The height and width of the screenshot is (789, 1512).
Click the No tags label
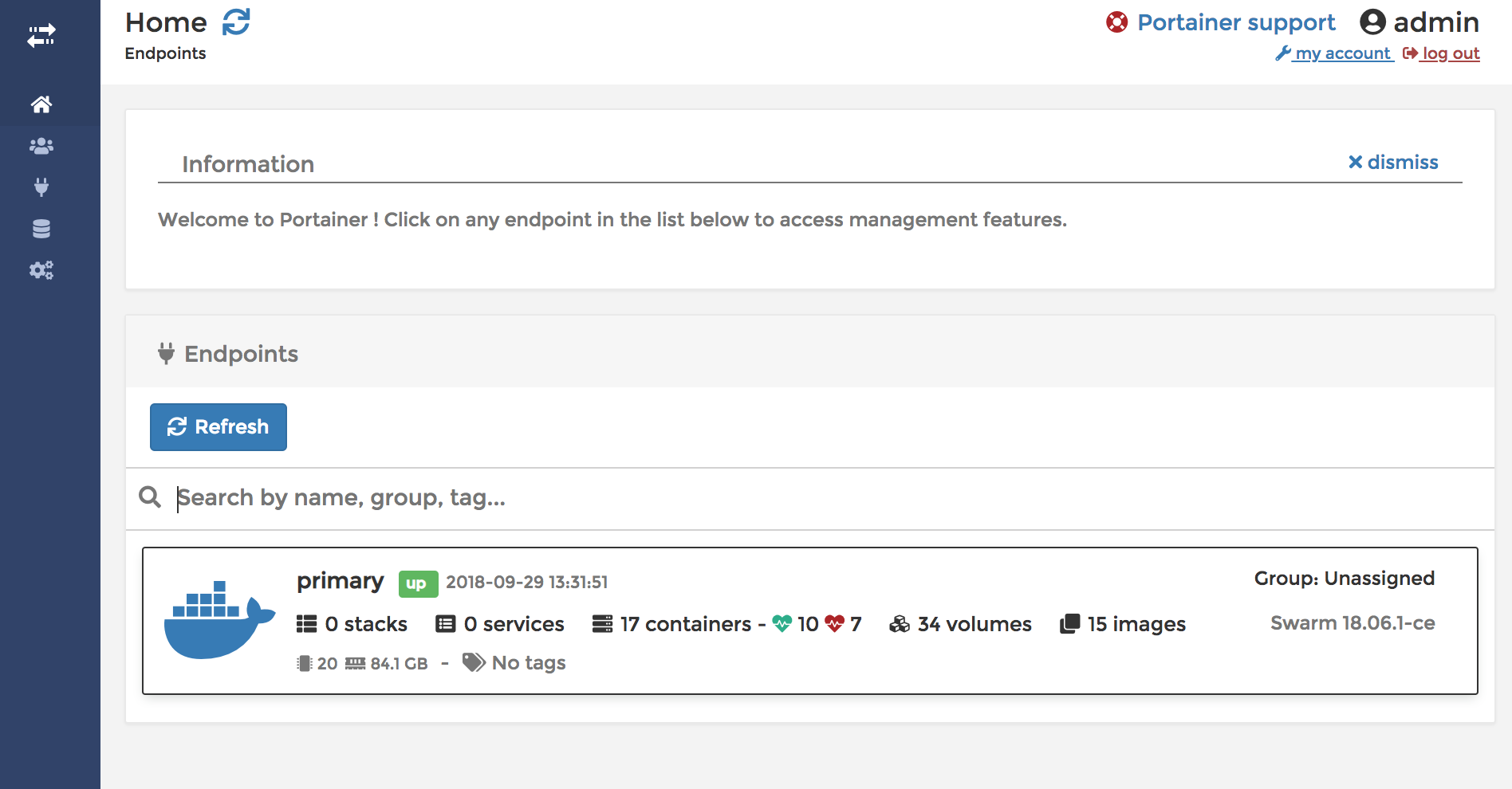[529, 663]
